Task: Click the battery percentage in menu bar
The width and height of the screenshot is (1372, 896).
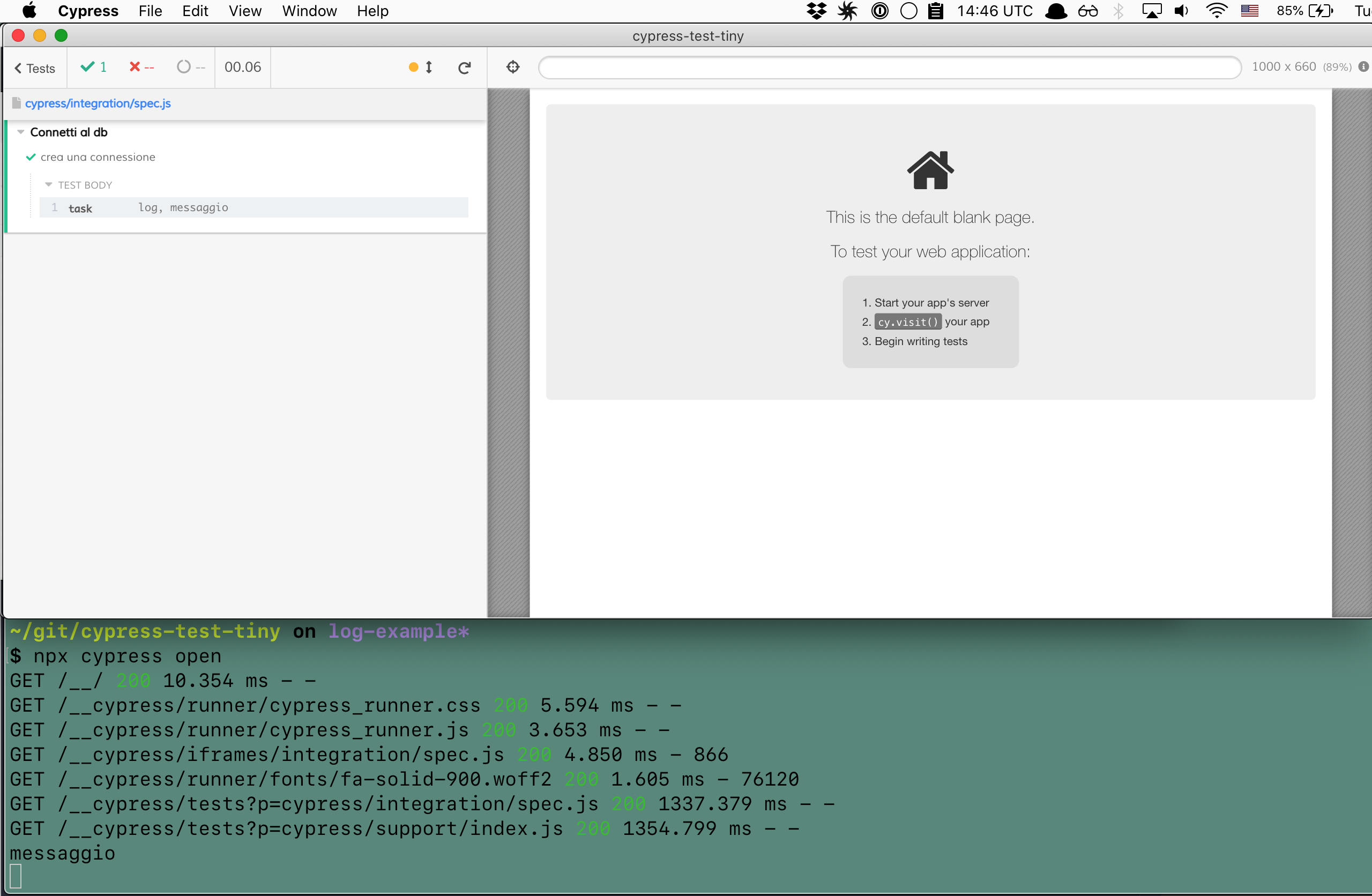Action: coord(1291,10)
